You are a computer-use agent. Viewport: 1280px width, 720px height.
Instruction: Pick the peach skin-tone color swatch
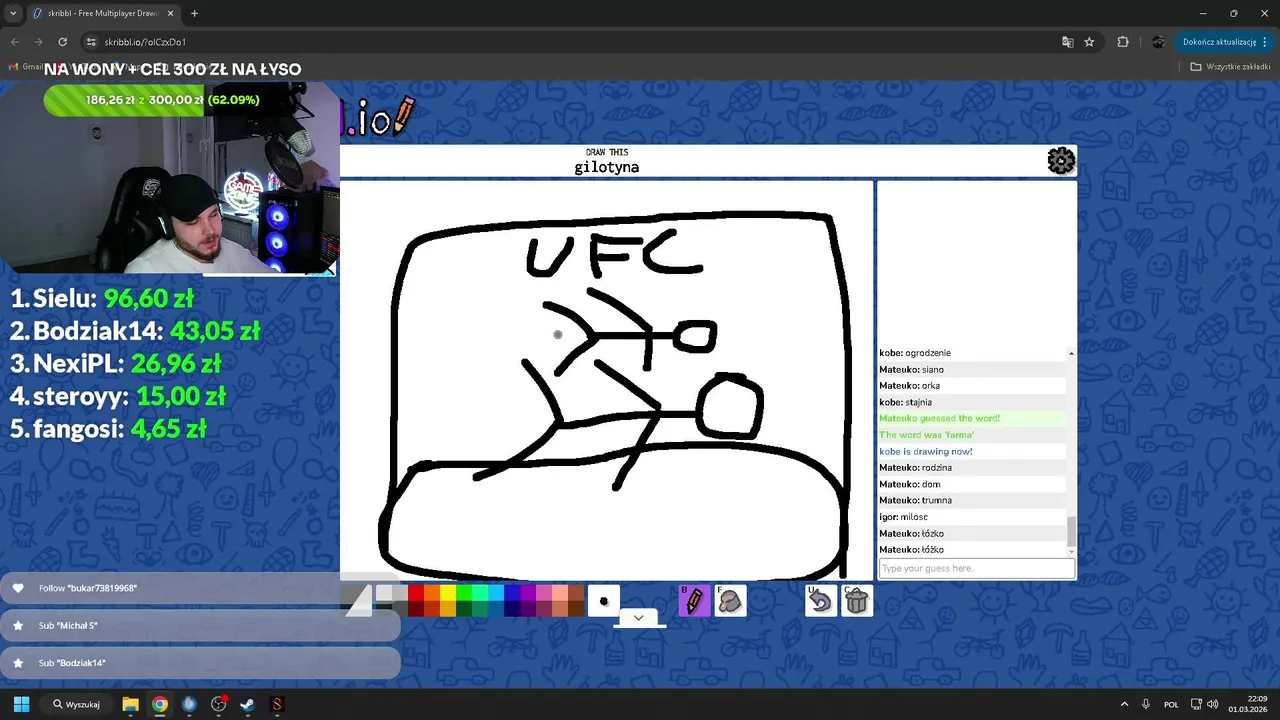[x=560, y=593]
